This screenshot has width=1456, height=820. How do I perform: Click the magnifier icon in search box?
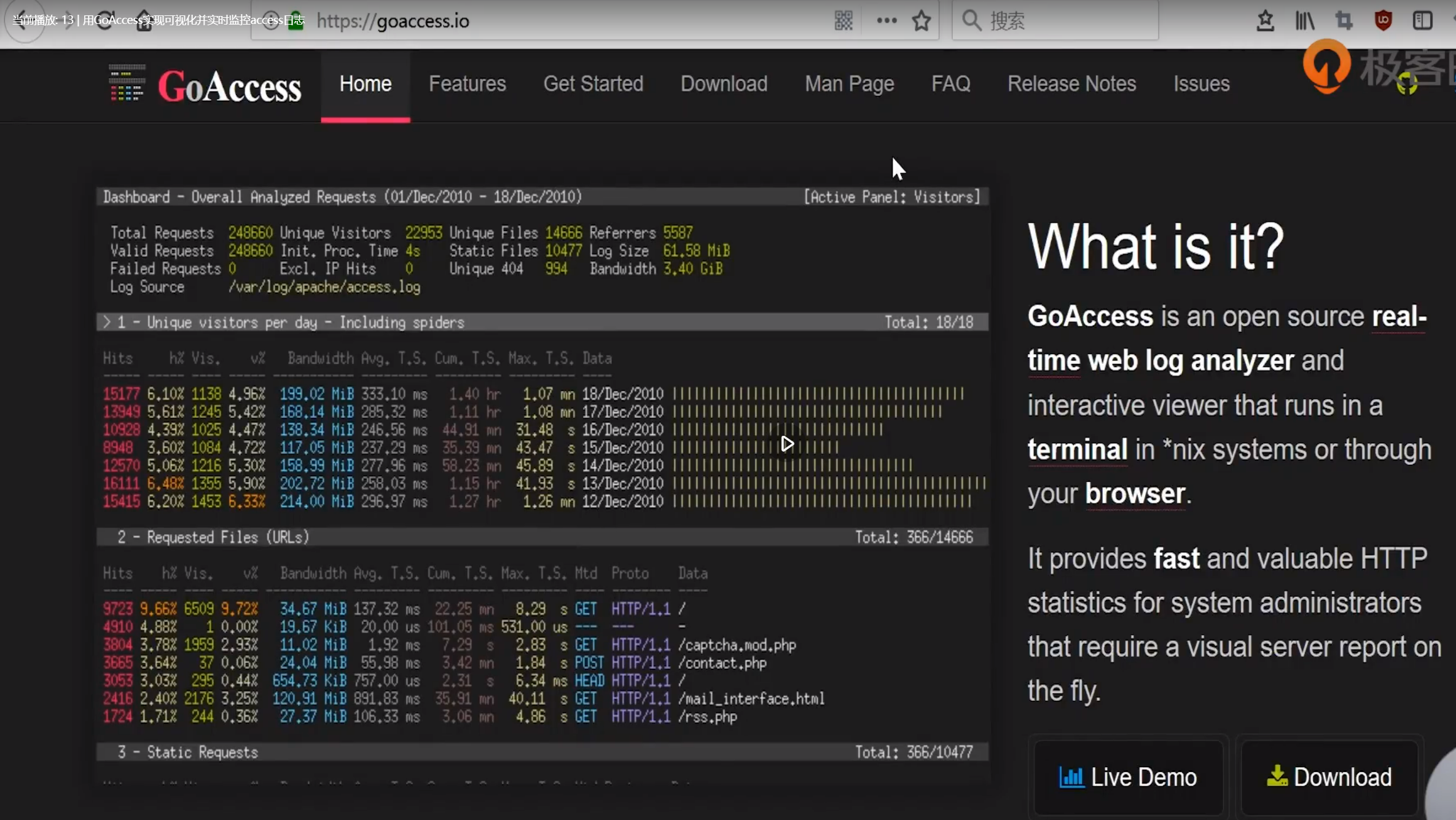(971, 21)
